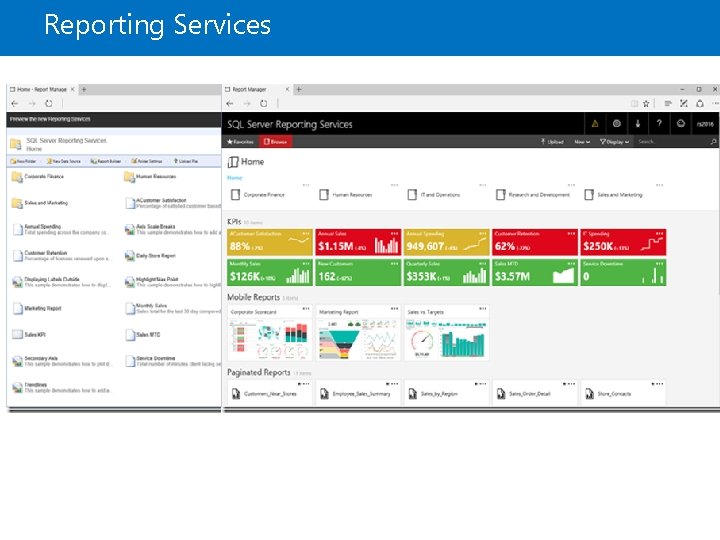Expand the New dropdown in portal toolbar
The width and height of the screenshot is (720, 540).
point(582,142)
